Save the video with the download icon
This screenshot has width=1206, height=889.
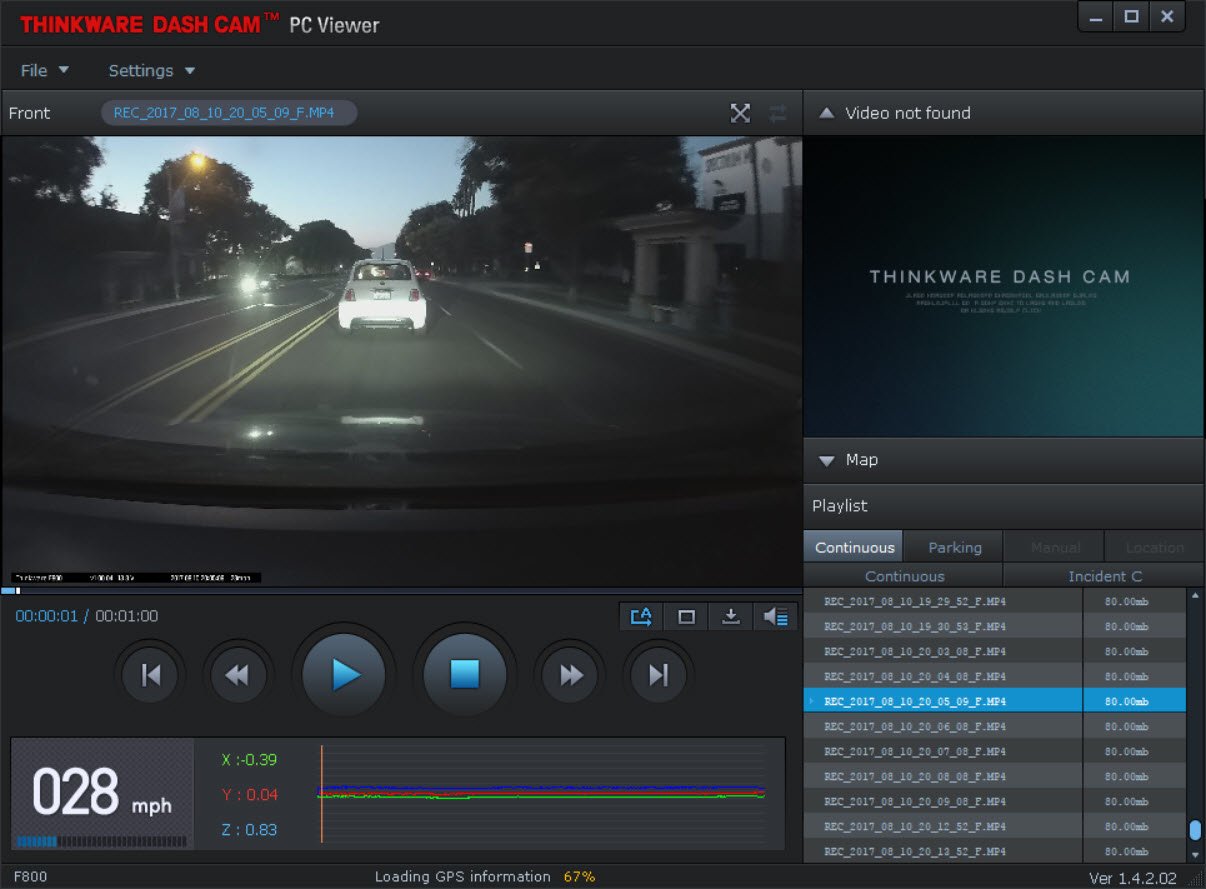click(x=731, y=616)
